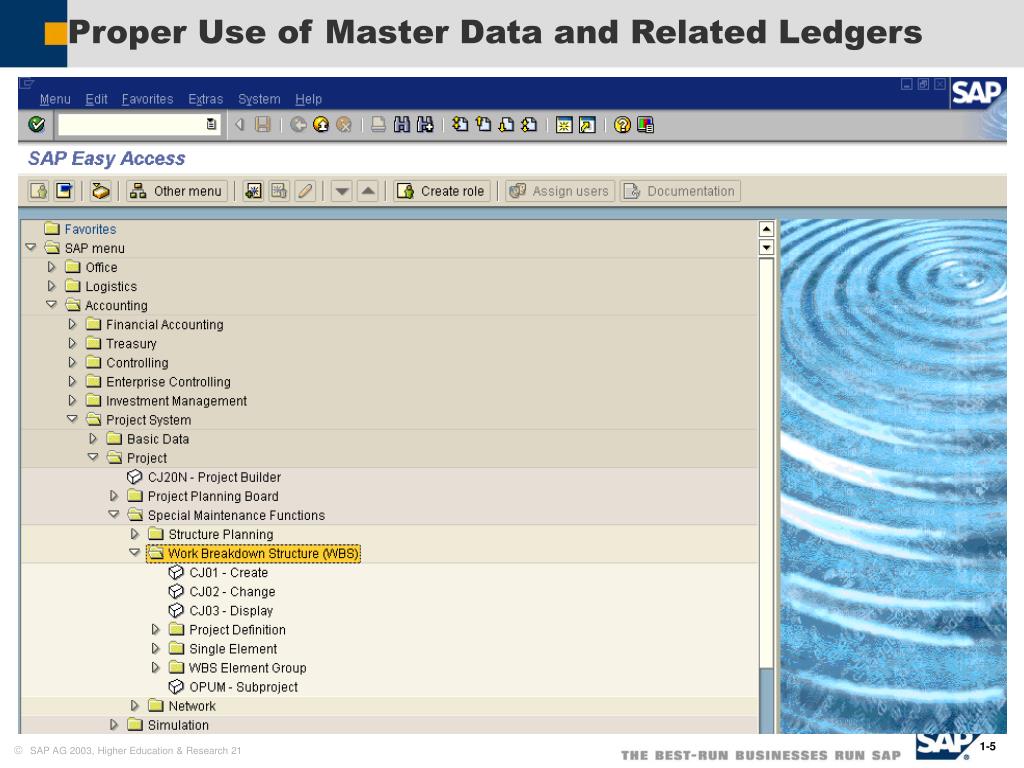Collapse the Project System folder
This screenshot has height=768, width=1024.
pos(72,419)
